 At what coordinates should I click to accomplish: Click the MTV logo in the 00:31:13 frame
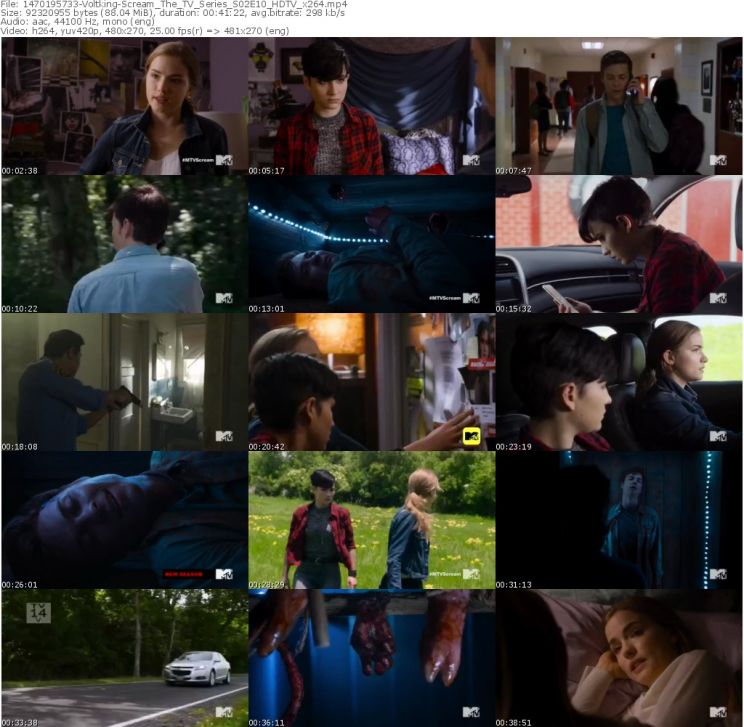718,574
